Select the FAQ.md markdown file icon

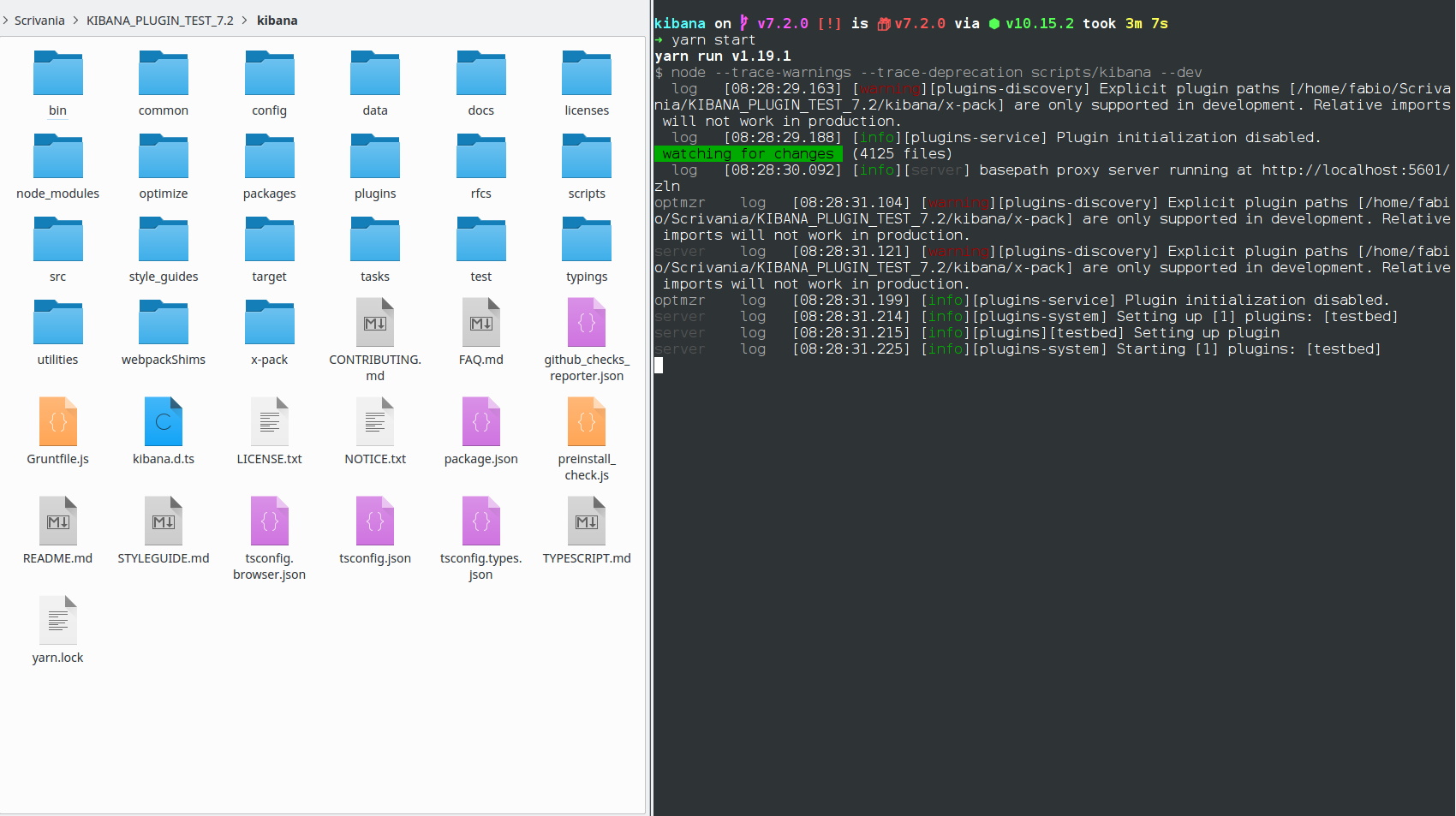[481, 322]
